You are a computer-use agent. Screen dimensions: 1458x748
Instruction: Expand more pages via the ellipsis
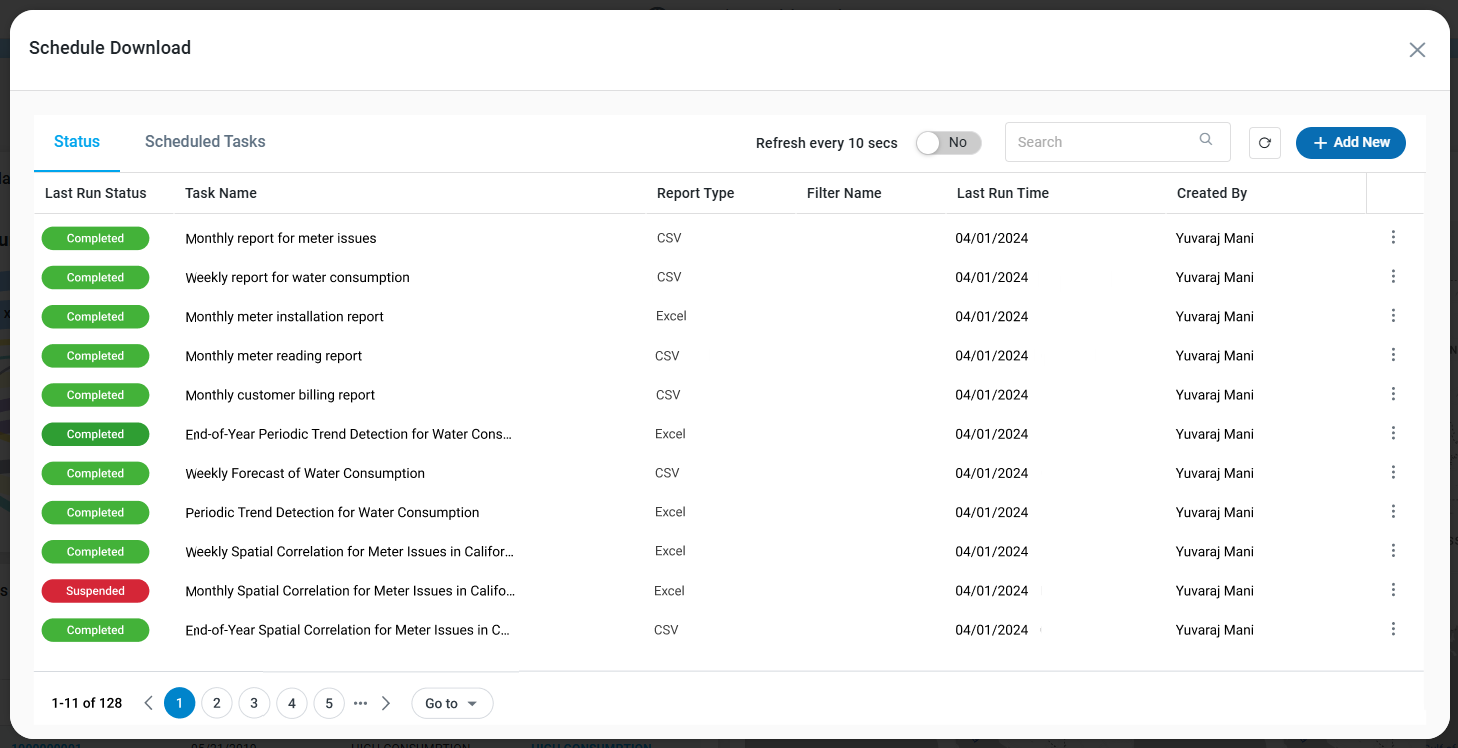coord(360,703)
